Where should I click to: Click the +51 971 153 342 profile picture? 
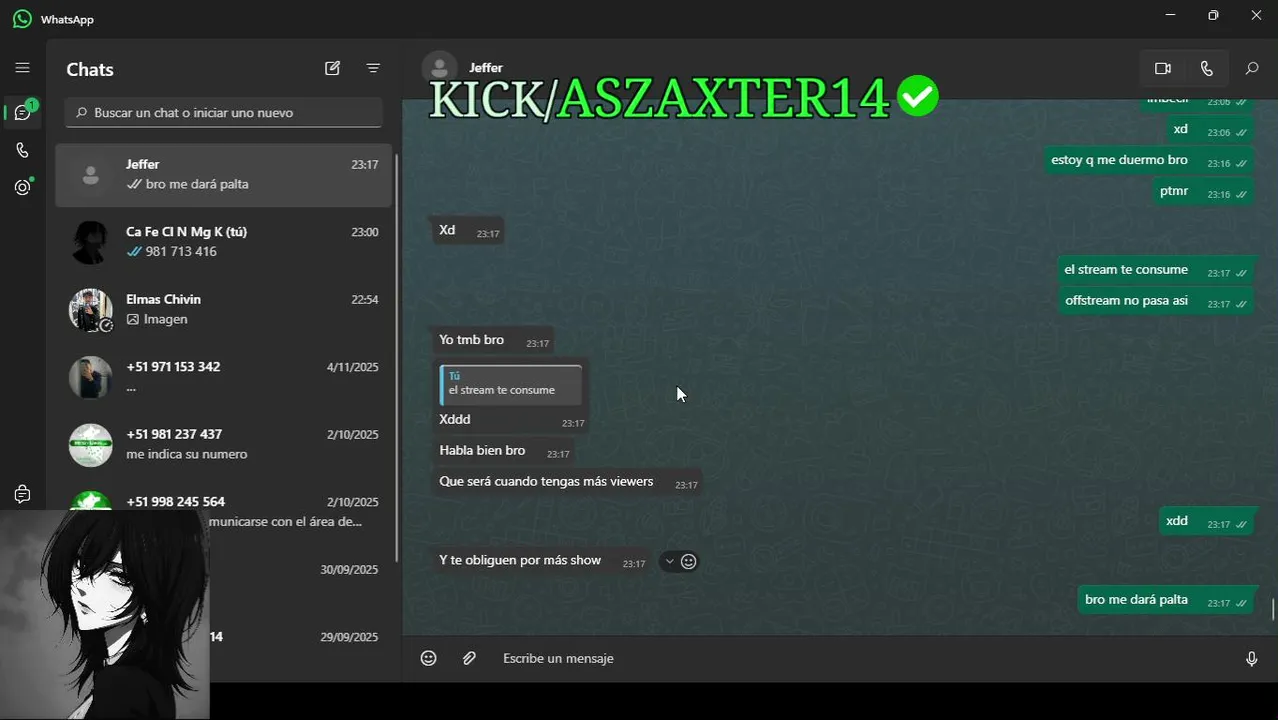(90, 377)
